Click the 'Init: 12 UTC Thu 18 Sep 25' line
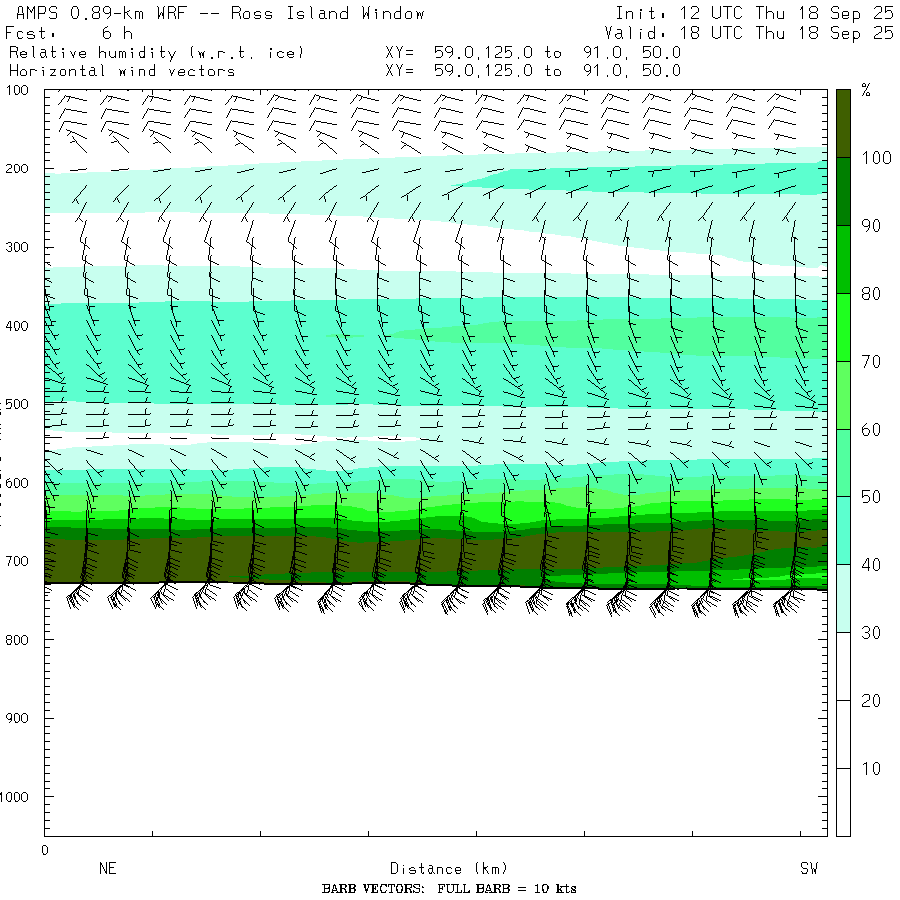The image size is (900, 900). coord(754,13)
